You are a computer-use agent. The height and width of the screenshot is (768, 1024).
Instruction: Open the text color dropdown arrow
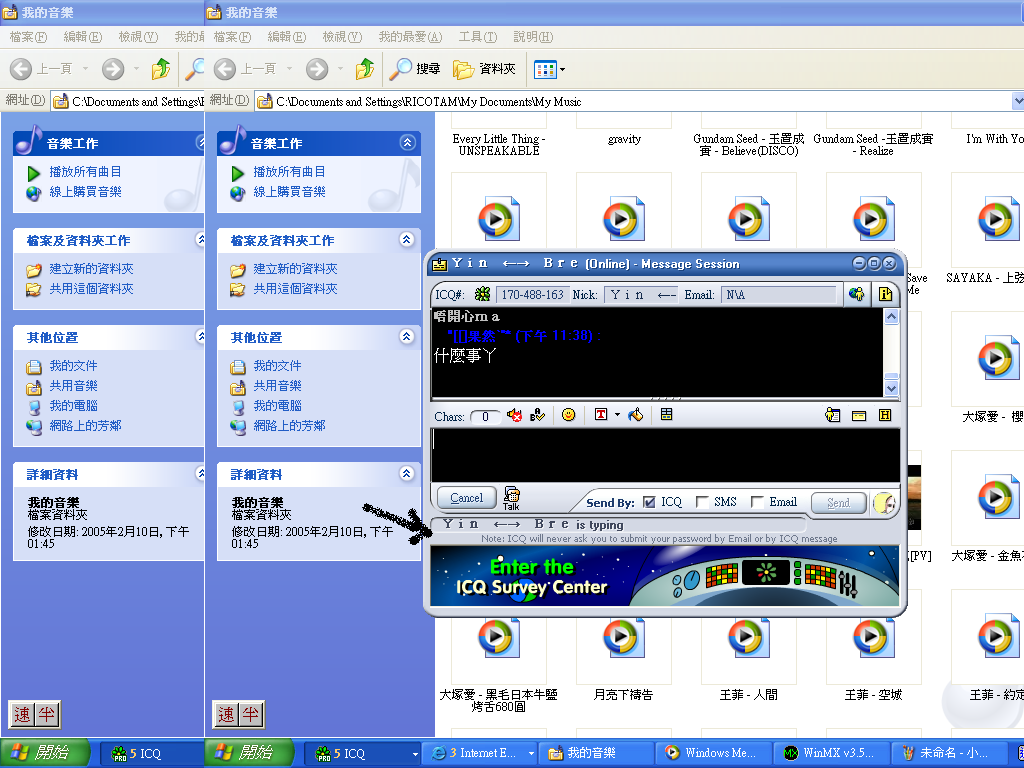click(x=616, y=415)
